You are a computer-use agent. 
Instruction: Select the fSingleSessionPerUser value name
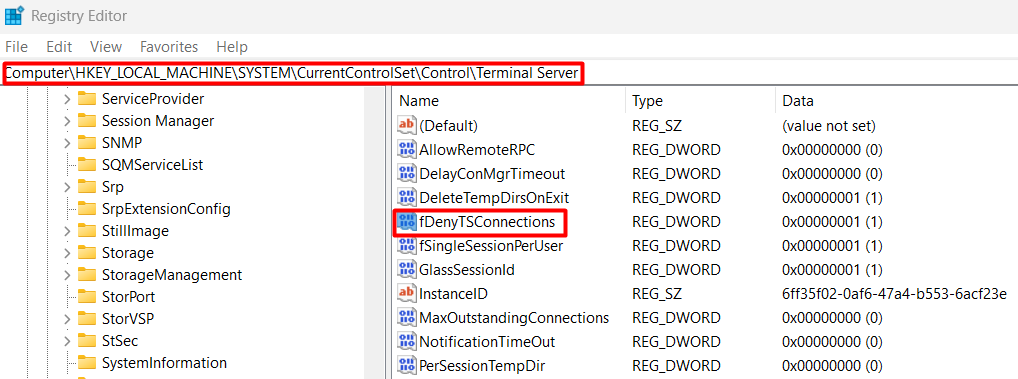[x=491, y=246]
